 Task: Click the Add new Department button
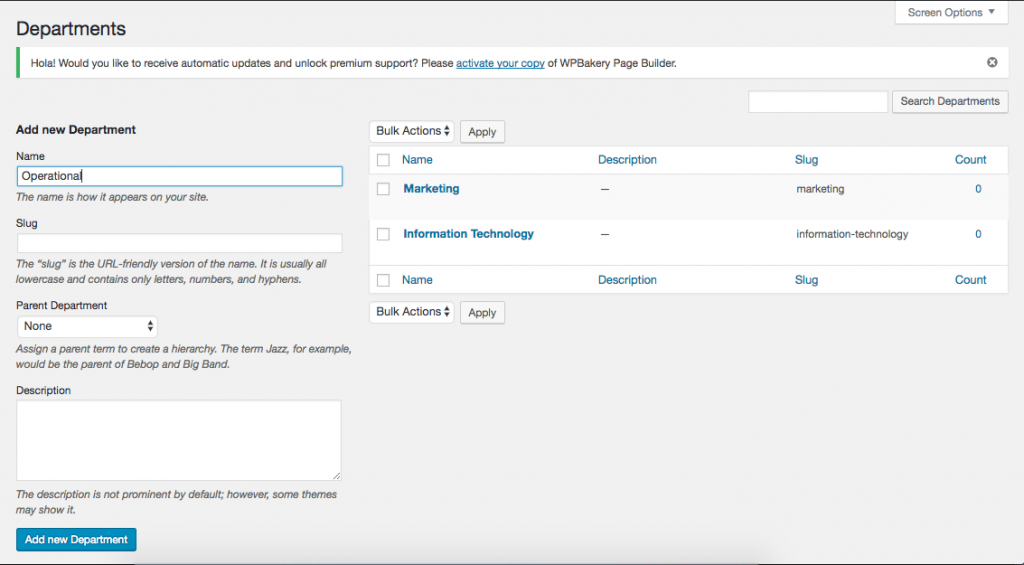(x=76, y=540)
